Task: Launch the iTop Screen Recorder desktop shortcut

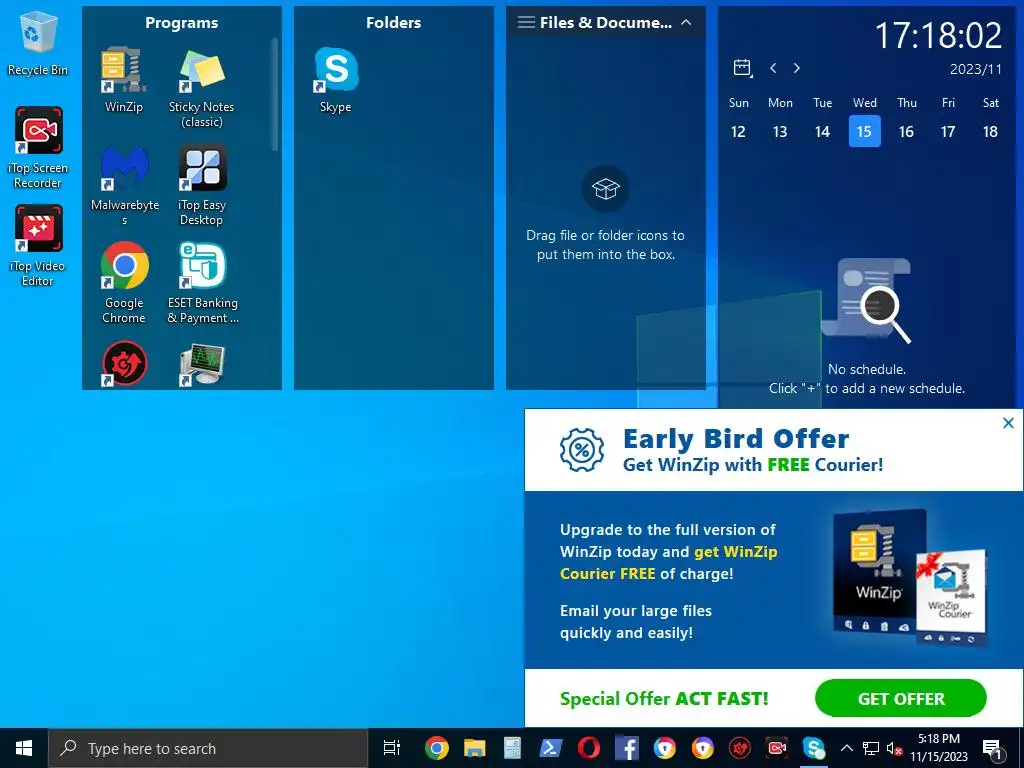Action: [38, 148]
